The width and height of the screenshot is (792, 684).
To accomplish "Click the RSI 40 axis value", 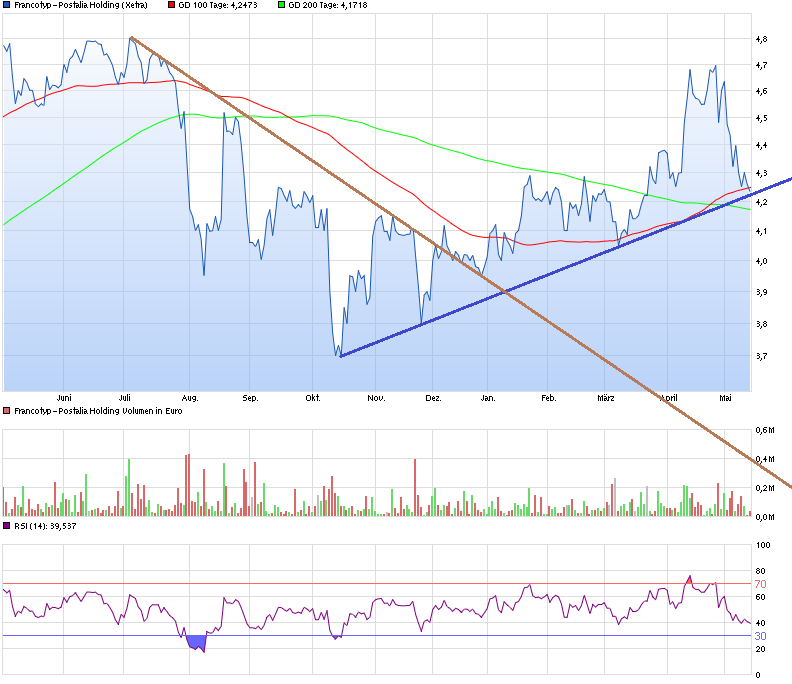I will point(760,623).
